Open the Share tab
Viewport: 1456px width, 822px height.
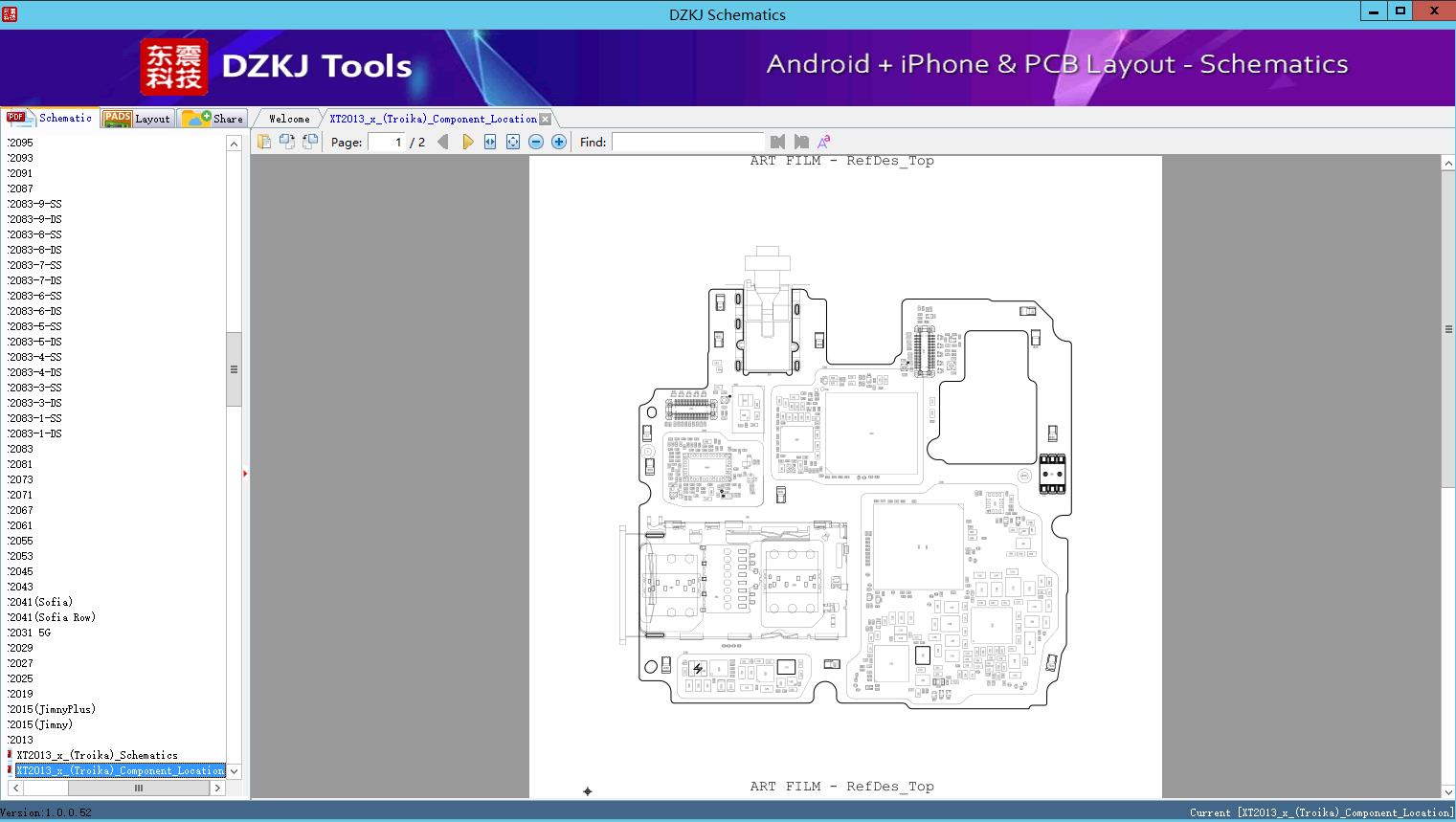click(213, 119)
